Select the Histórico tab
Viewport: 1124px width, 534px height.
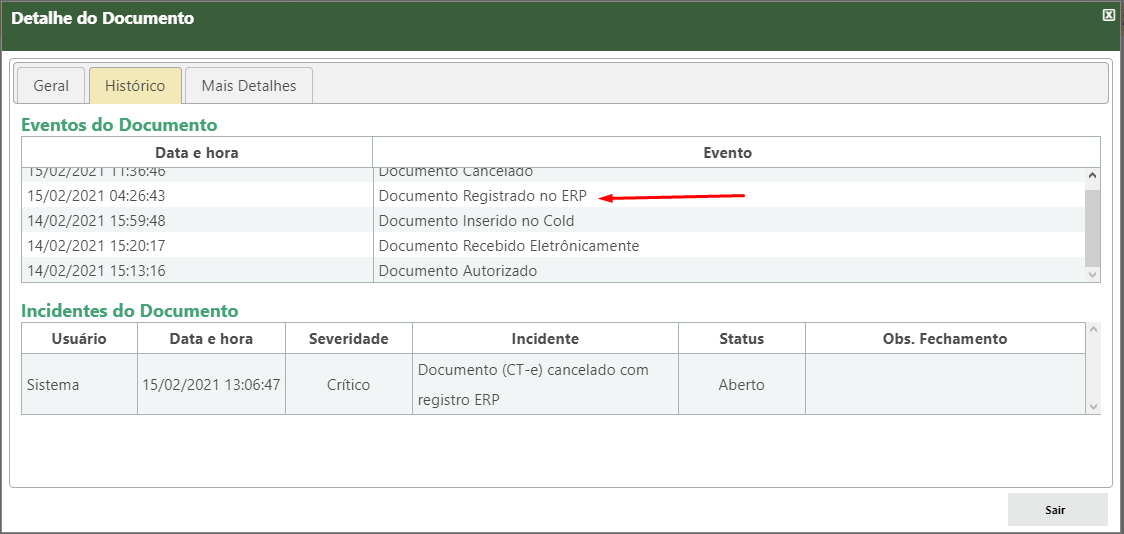(135, 86)
